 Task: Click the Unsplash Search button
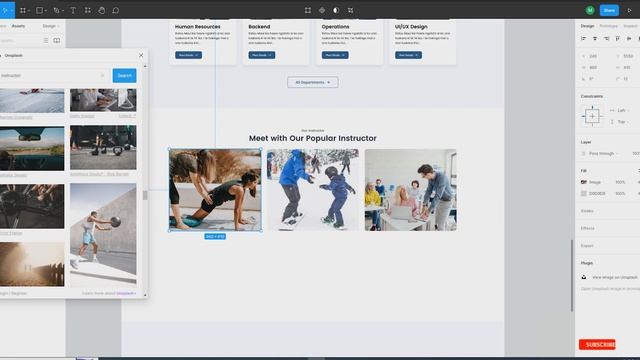click(x=124, y=76)
